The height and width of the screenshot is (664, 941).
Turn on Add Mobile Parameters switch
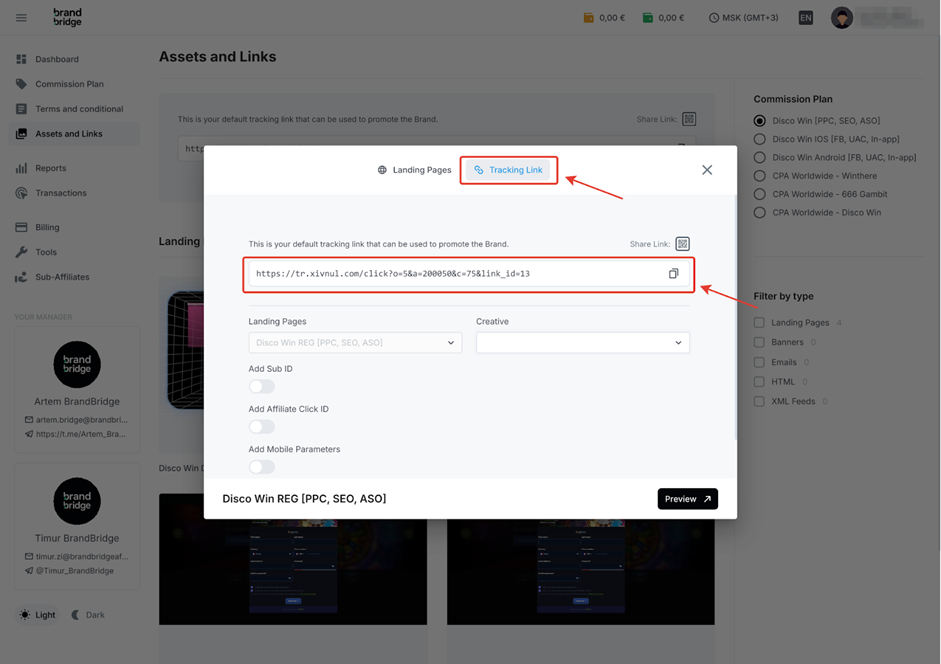click(262, 467)
